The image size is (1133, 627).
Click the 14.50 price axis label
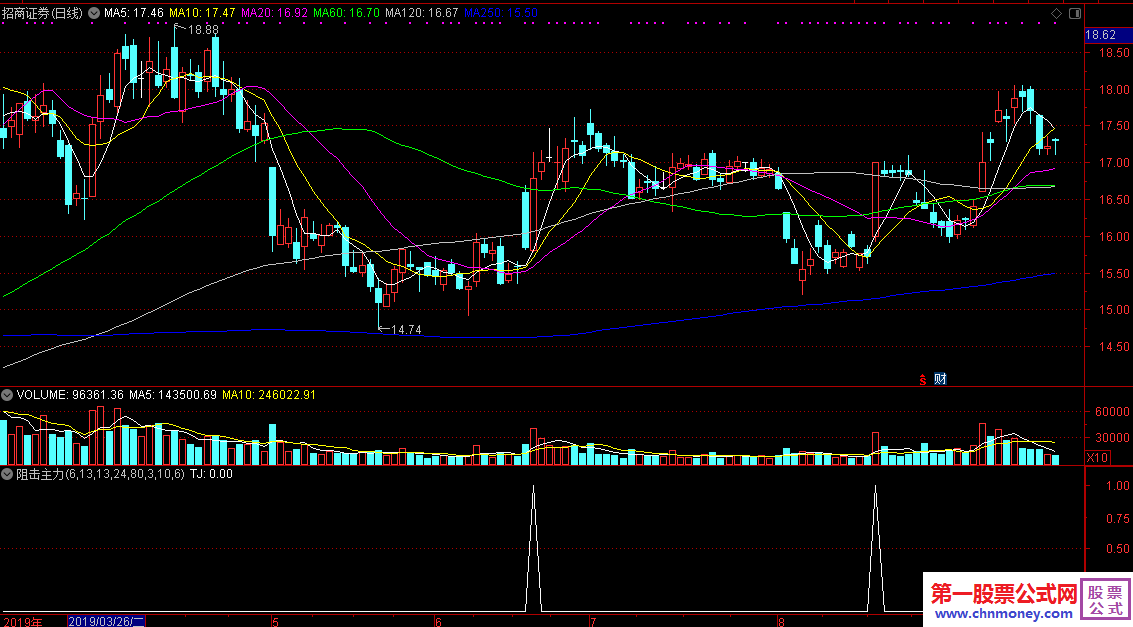[x=1113, y=347]
